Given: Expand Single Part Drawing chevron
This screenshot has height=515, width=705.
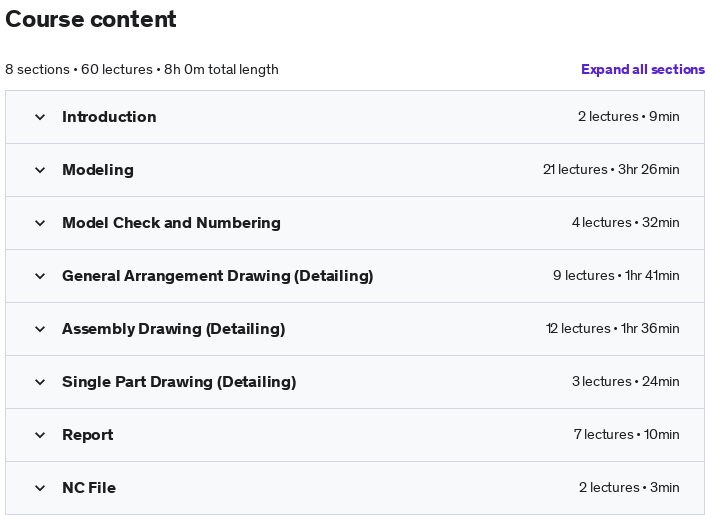Looking at the screenshot, I should pyautogui.click(x=40, y=382).
